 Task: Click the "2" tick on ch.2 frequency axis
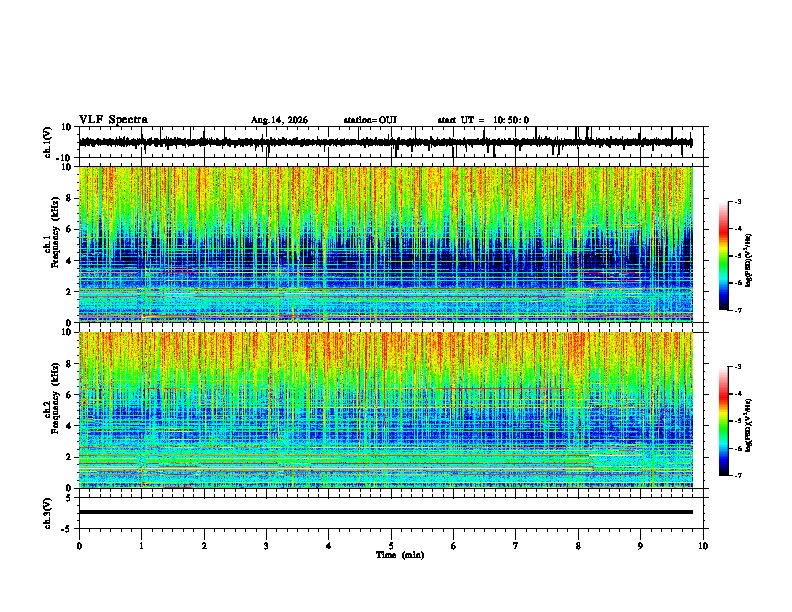coord(70,457)
